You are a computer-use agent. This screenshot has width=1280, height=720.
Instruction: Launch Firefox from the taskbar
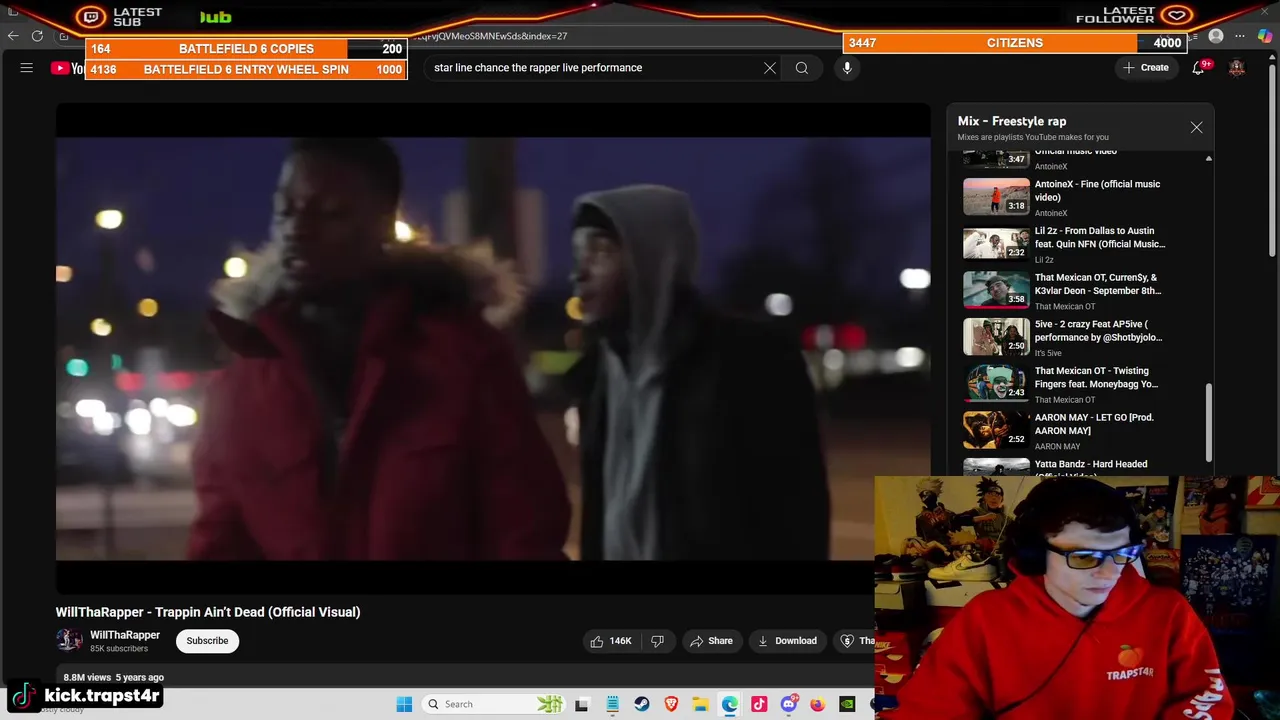pos(817,704)
